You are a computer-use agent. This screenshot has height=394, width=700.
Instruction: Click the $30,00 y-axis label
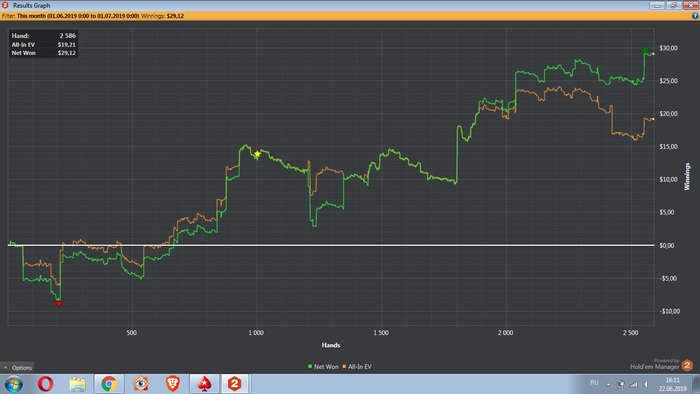pyautogui.click(x=668, y=48)
